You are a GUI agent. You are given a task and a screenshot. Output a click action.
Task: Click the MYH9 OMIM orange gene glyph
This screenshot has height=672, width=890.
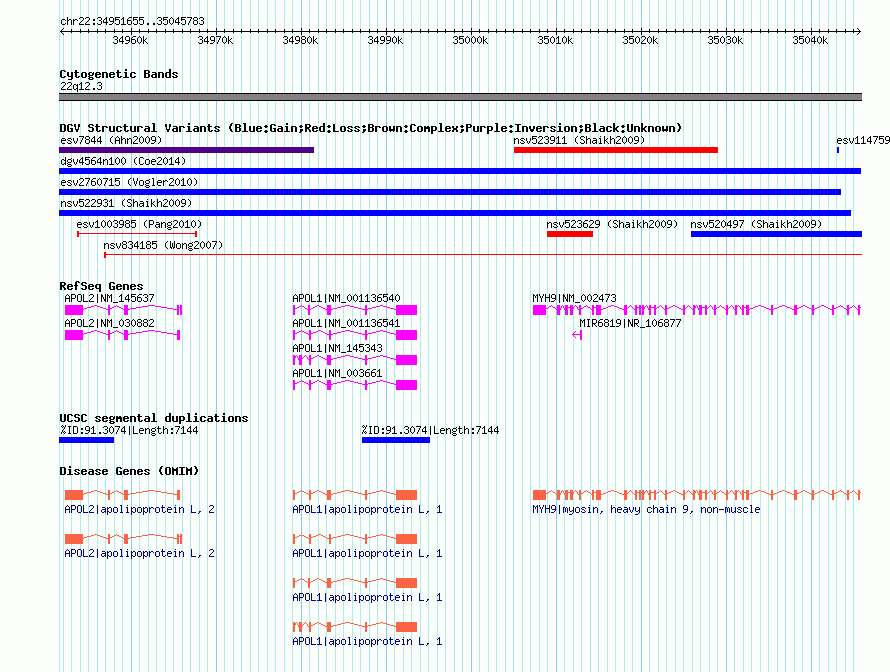tap(697, 495)
